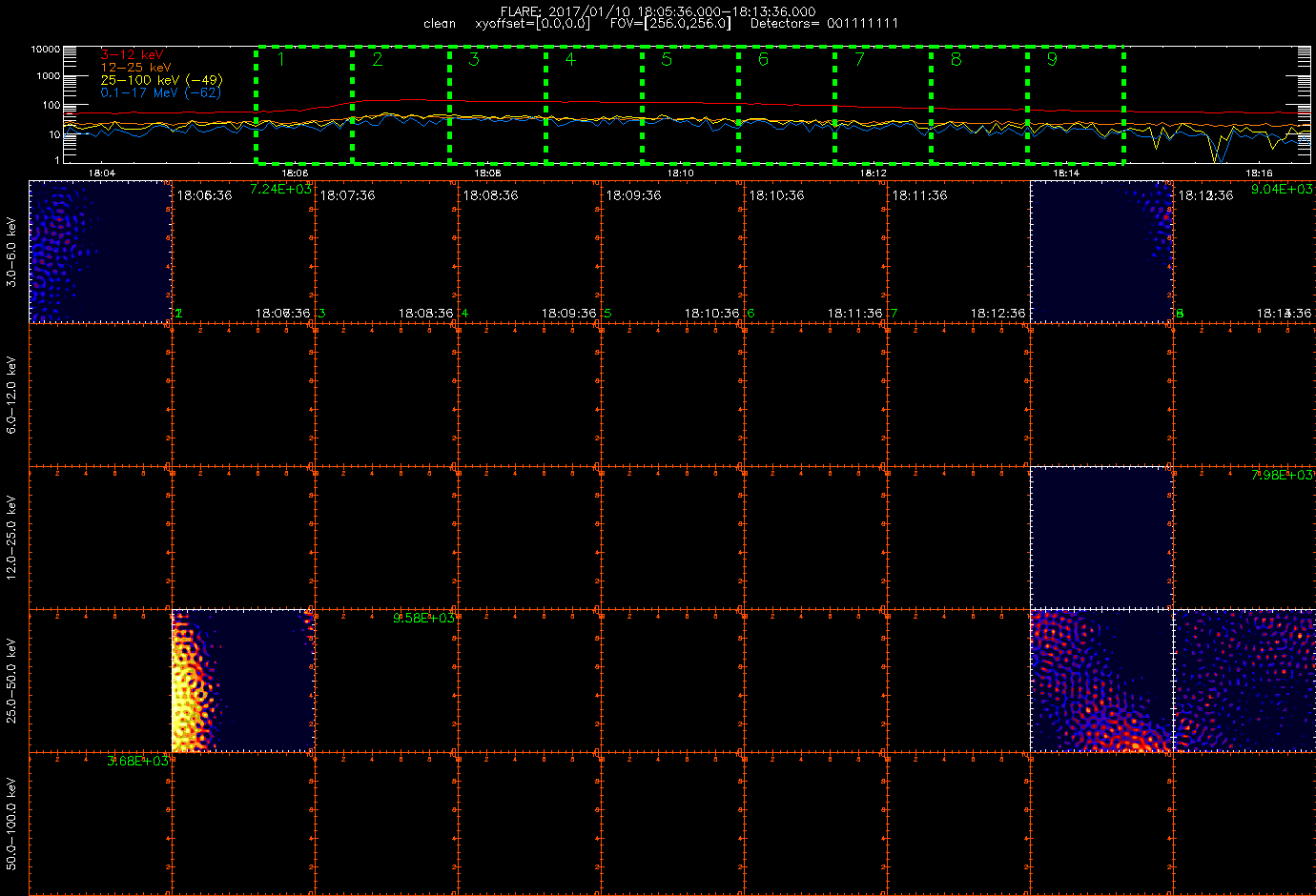The width and height of the screenshot is (1316, 896).
Task: Click interval number 2 in light curve
Action: point(378,59)
